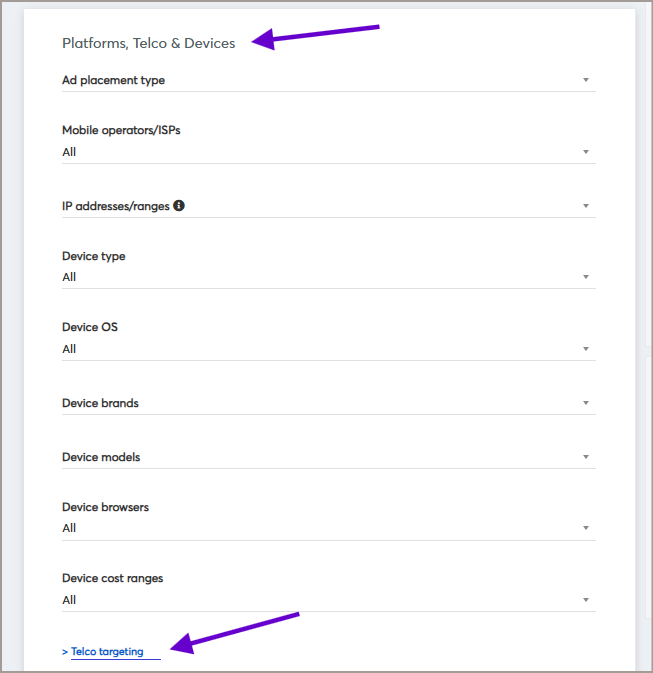Screen dimensions: 653x673
Task: Select the 'All' value under Mobile operators/ISPs
Action: point(69,152)
